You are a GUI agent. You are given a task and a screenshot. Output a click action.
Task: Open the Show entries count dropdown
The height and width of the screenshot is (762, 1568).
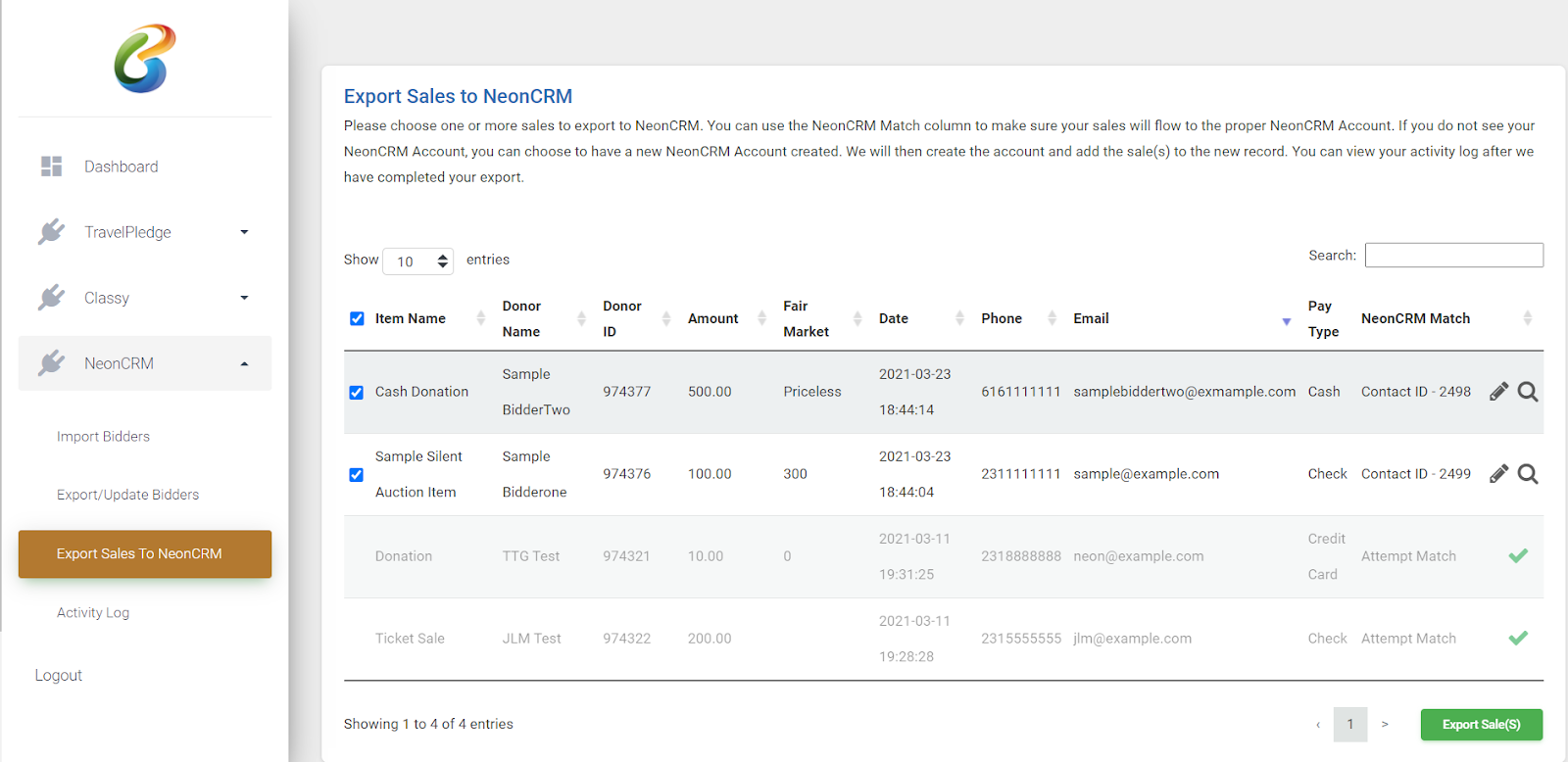coord(418,262)
